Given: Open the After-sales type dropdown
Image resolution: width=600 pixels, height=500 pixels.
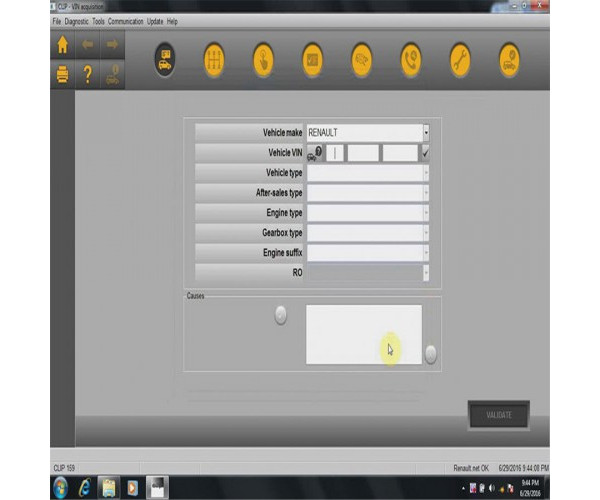Looking at the screenshot, I should click(x=426, y=193).
